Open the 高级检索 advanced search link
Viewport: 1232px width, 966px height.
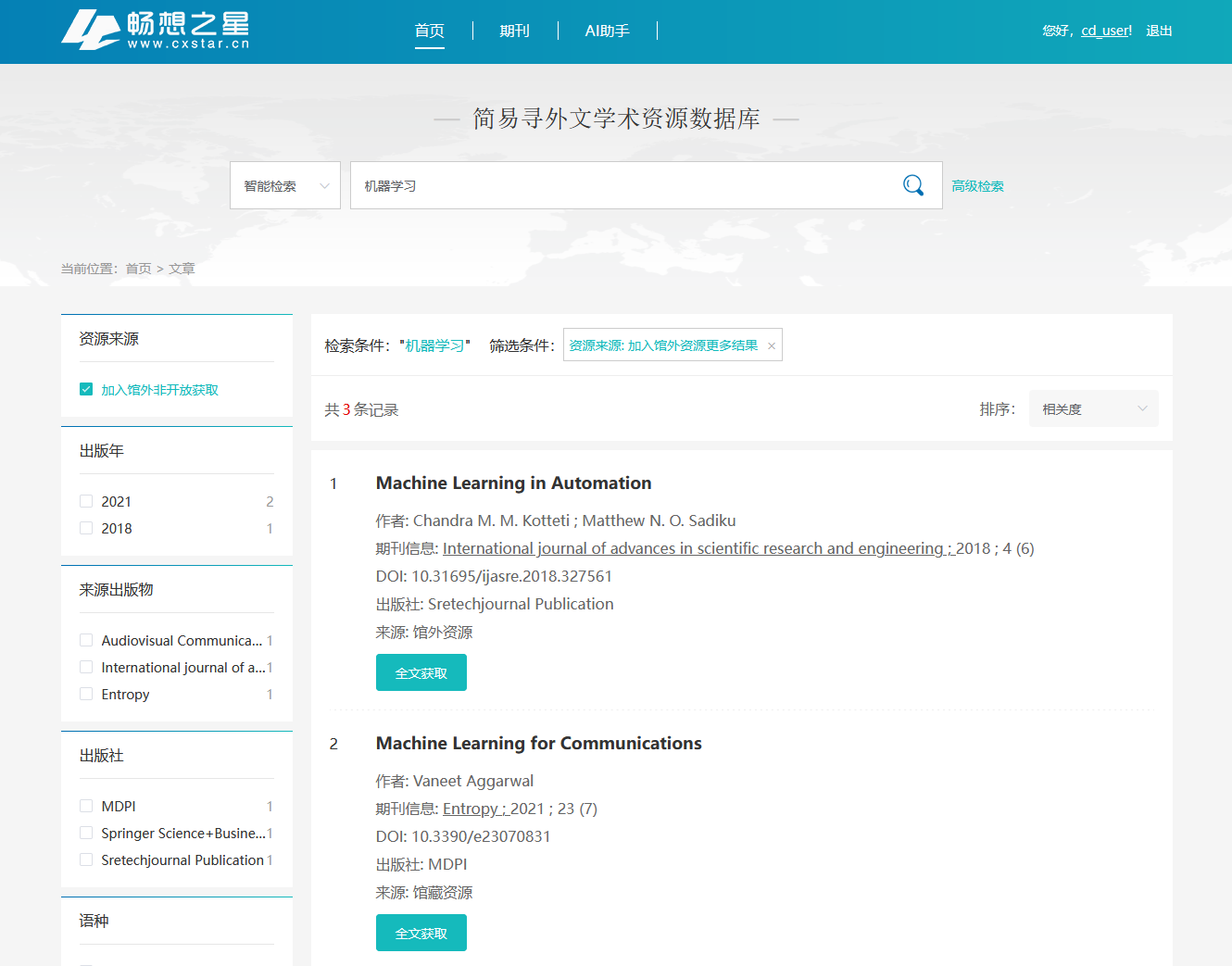977,186
